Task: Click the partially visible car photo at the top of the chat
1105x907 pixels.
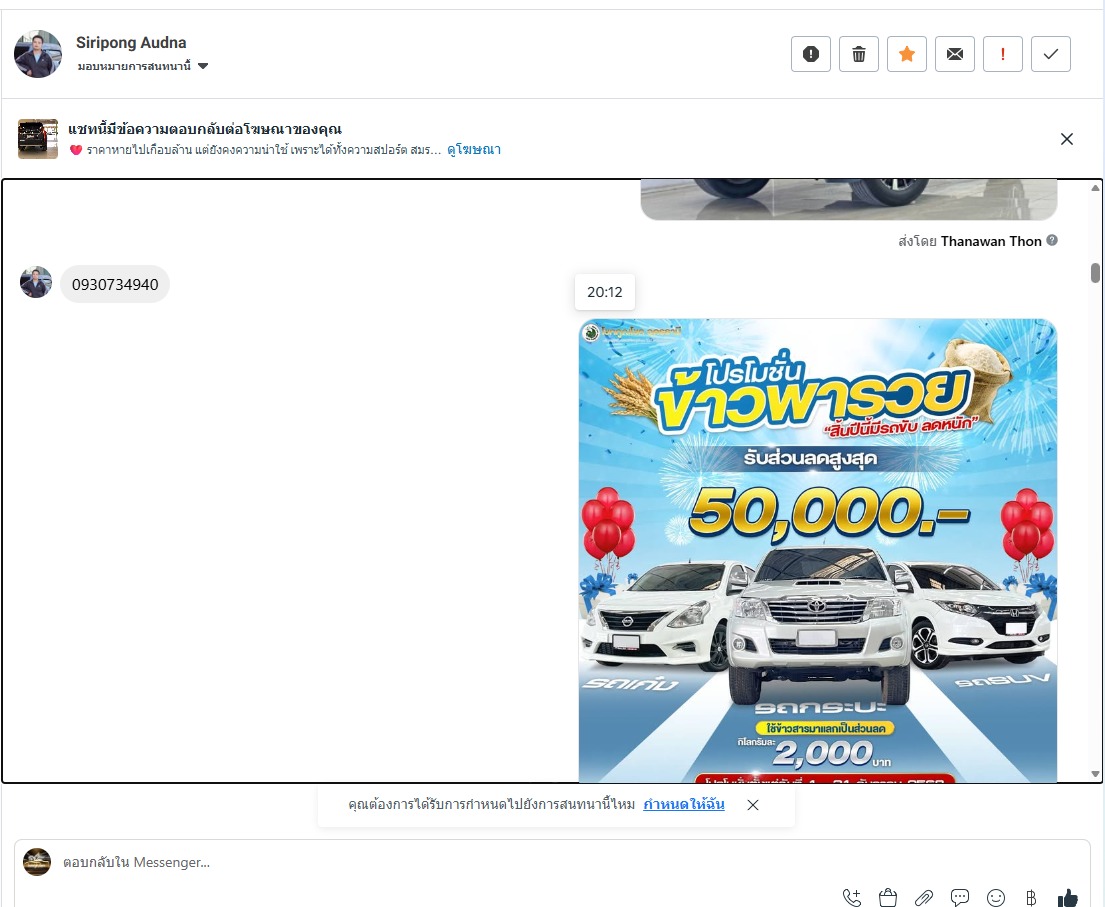Action: tap(848, 199)
